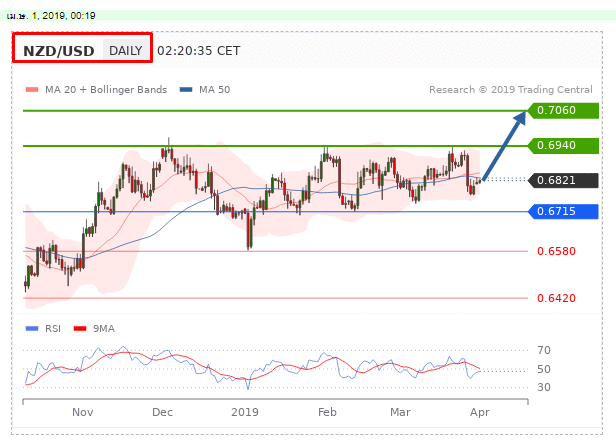Click the Feb label on time axis
Screen dimensions: 616x441
327,412
